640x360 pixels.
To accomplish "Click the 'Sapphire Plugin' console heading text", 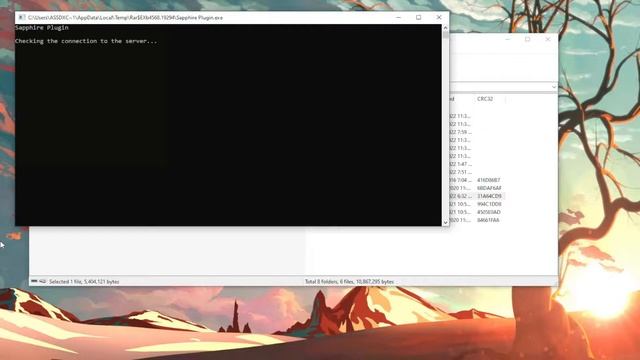I will point(42,28).
